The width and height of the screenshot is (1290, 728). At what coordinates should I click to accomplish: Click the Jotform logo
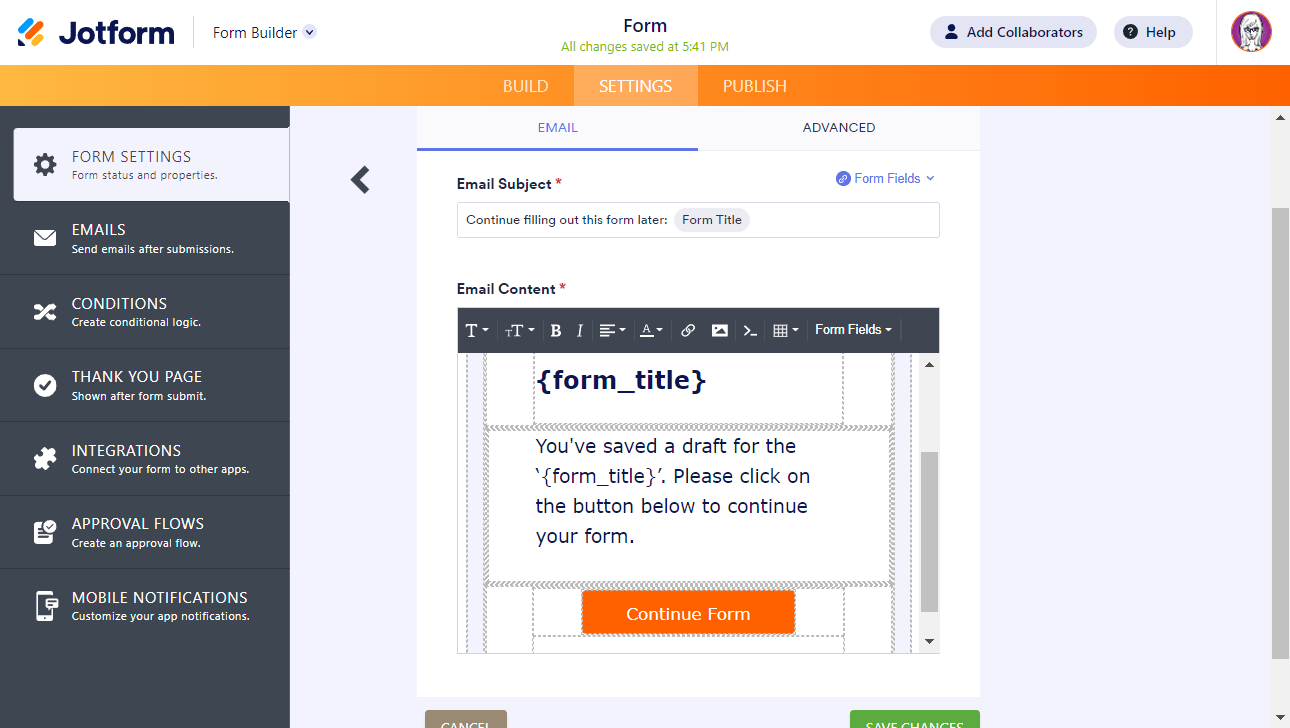96,32
